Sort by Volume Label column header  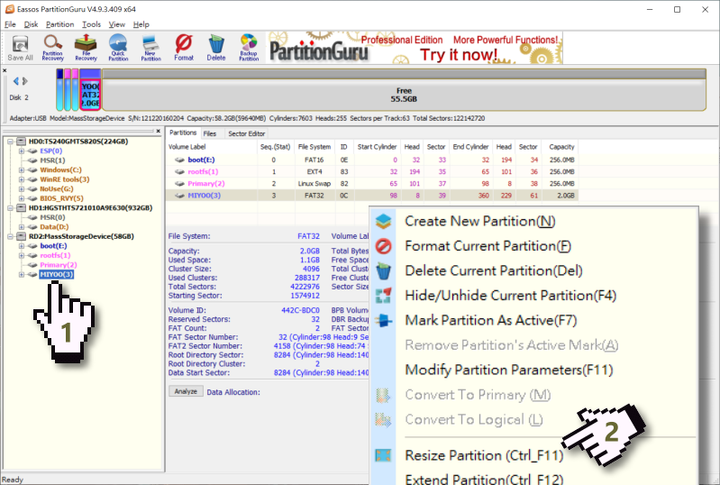tap(212, 147)
